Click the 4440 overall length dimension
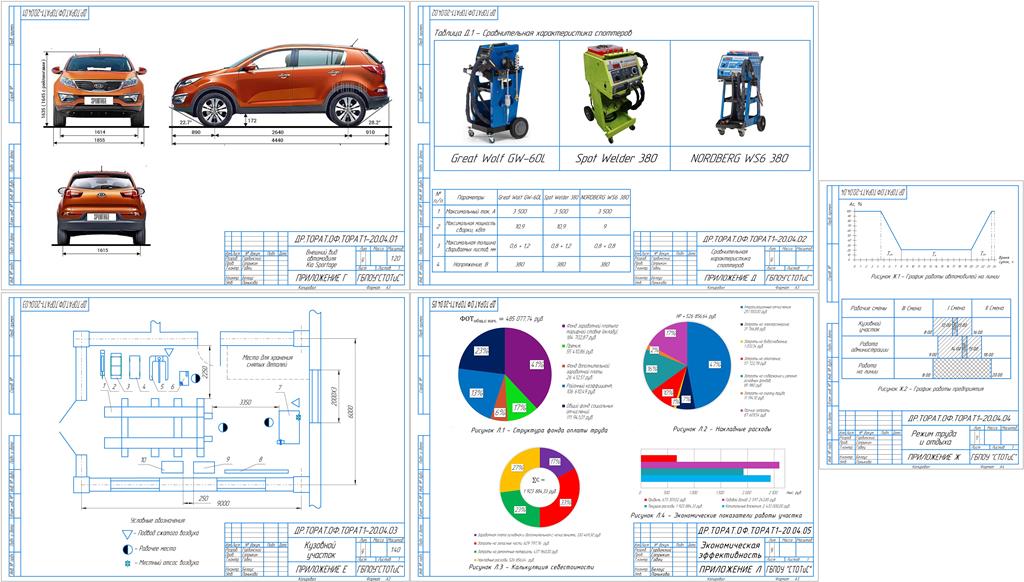The height and width of the screenshot is (582, 1024). tap(277, 140)
